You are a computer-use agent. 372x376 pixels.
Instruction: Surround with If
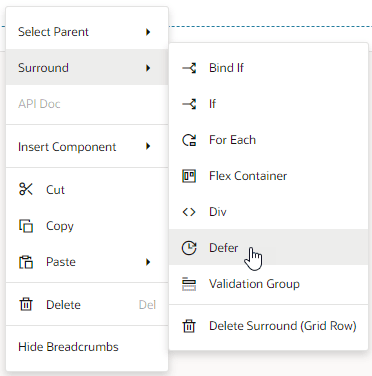(x=269, y=104)
